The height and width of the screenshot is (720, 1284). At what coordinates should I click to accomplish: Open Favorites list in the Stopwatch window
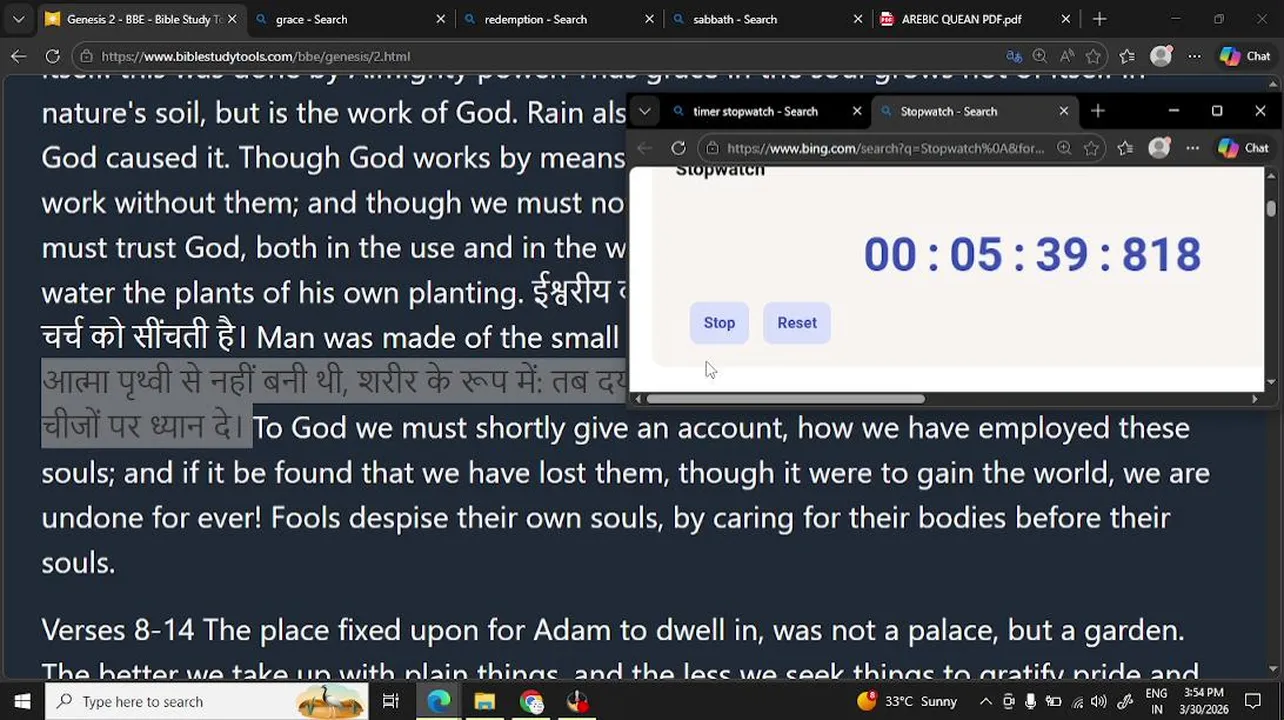(x=1125, y=148)
